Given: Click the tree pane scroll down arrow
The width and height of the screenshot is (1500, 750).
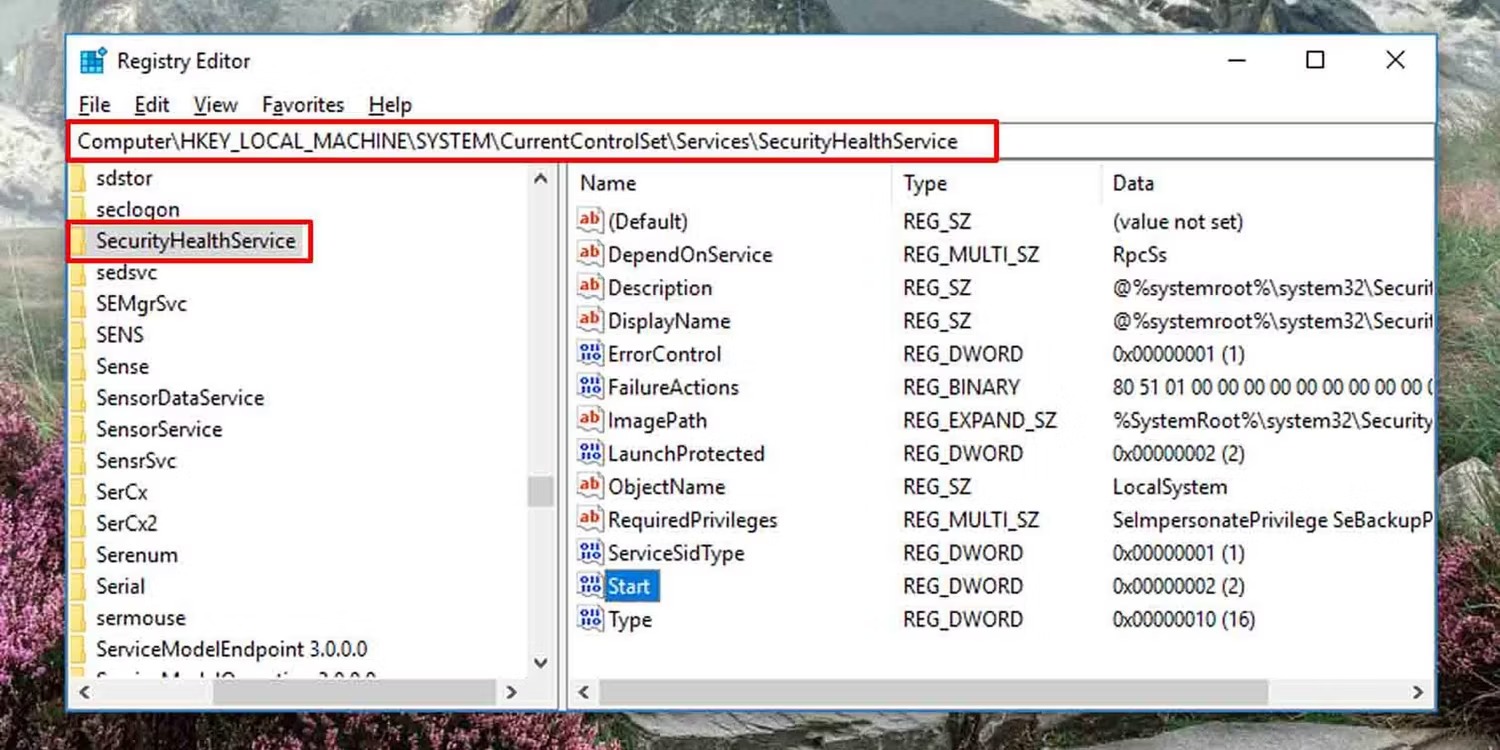Looking at the screenshot, I should point(541,662).
